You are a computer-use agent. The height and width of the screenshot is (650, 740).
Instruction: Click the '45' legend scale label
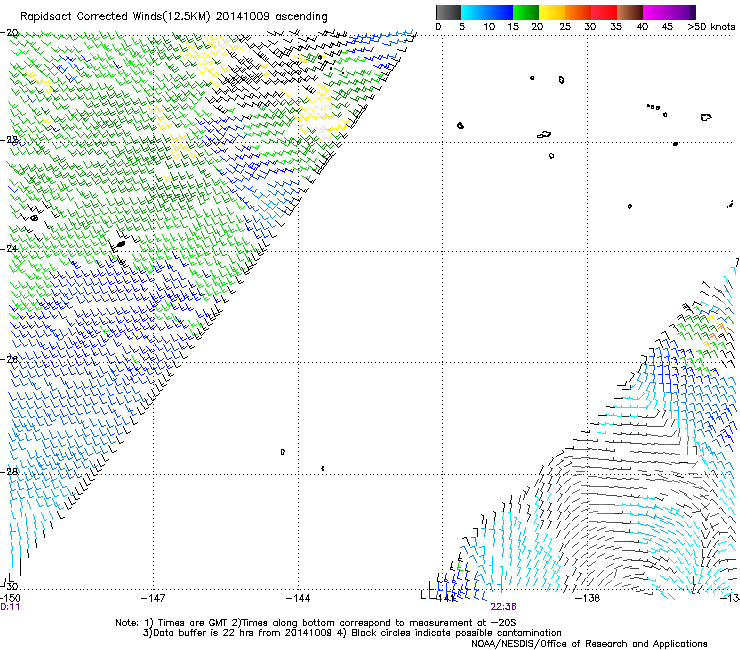667,27
